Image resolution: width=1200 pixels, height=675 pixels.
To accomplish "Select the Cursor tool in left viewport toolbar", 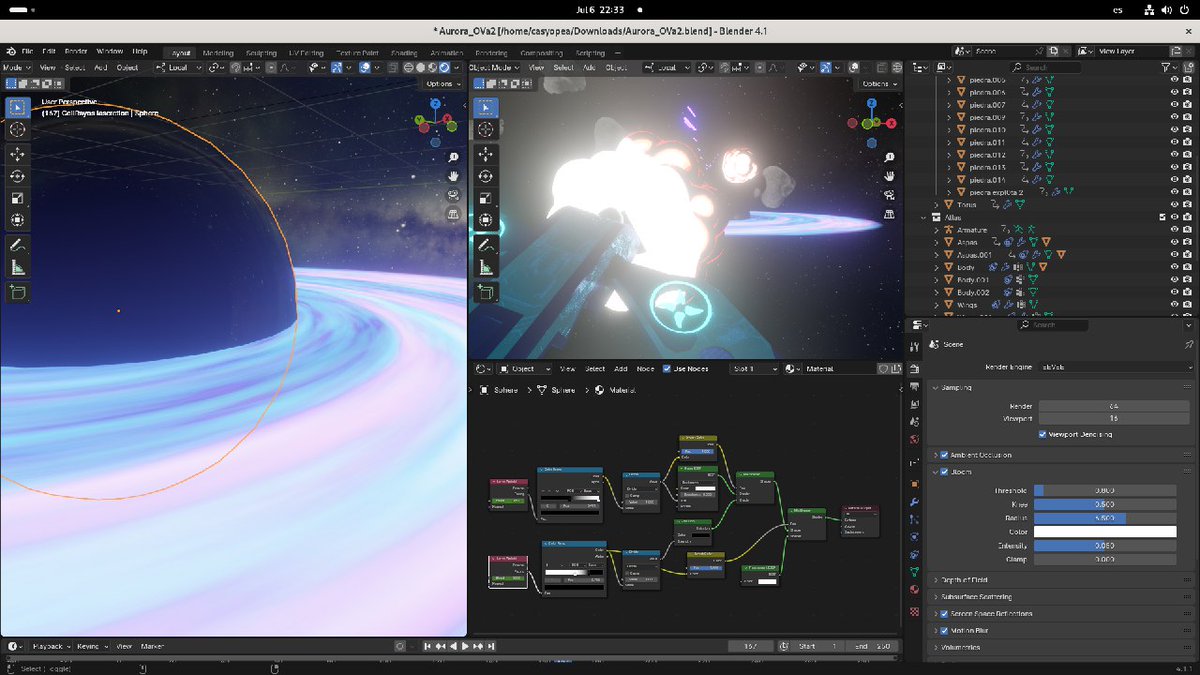I will [18, 130].
